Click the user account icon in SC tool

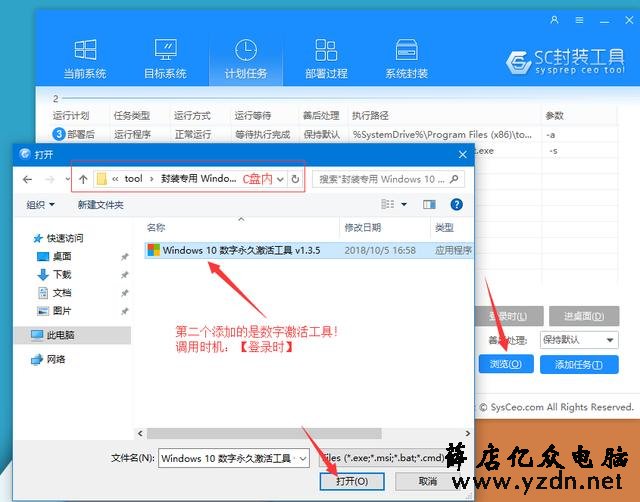pos(554,20)
